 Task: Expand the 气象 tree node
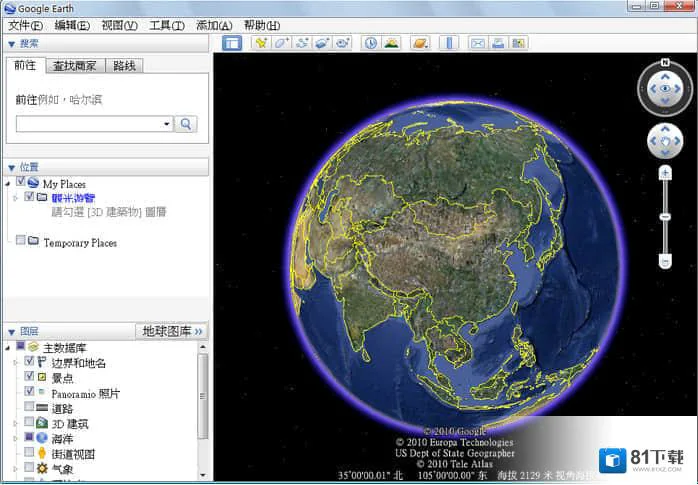tap(16, 469)
